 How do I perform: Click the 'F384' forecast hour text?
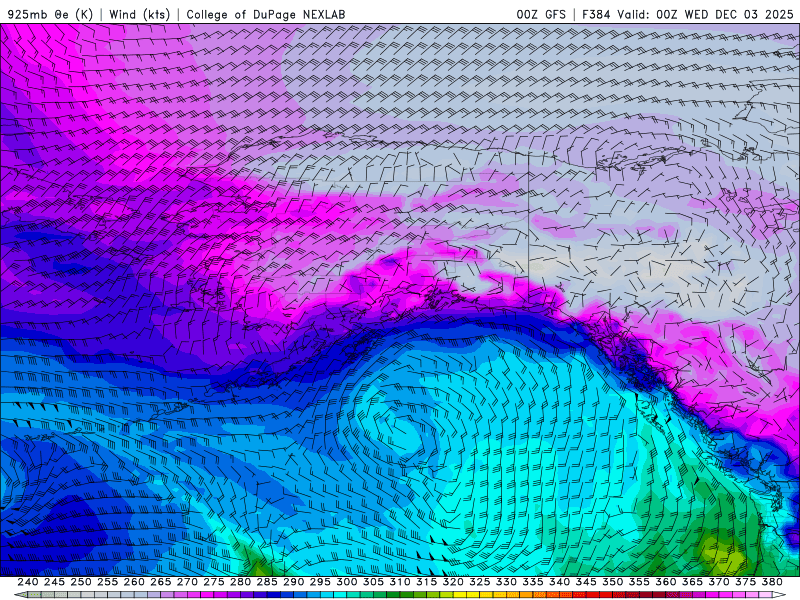pos(596,14)
